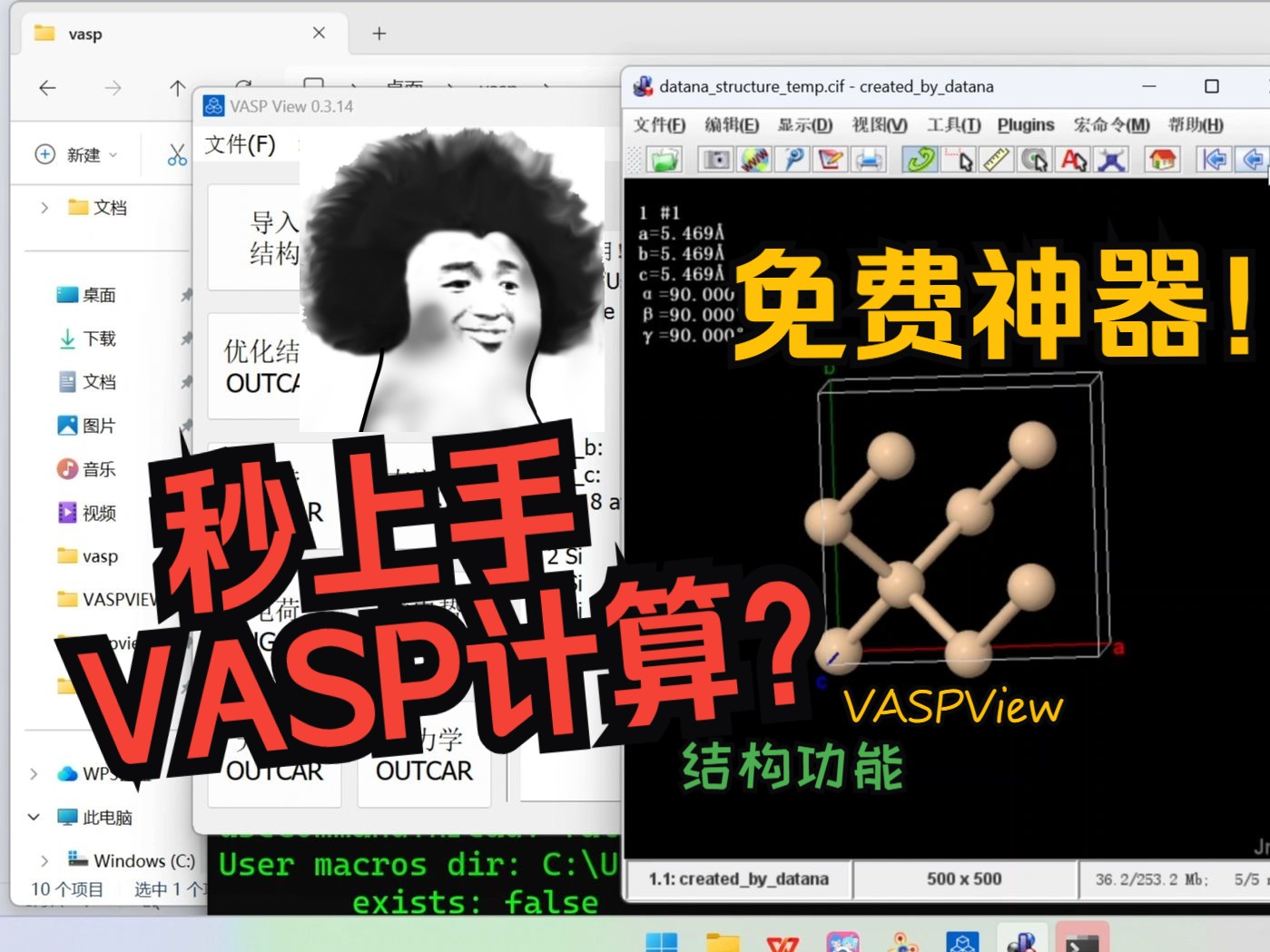Click the center-pick atom cursor tool
This screenshot has width=1270, height=952.
[1034, 160]
